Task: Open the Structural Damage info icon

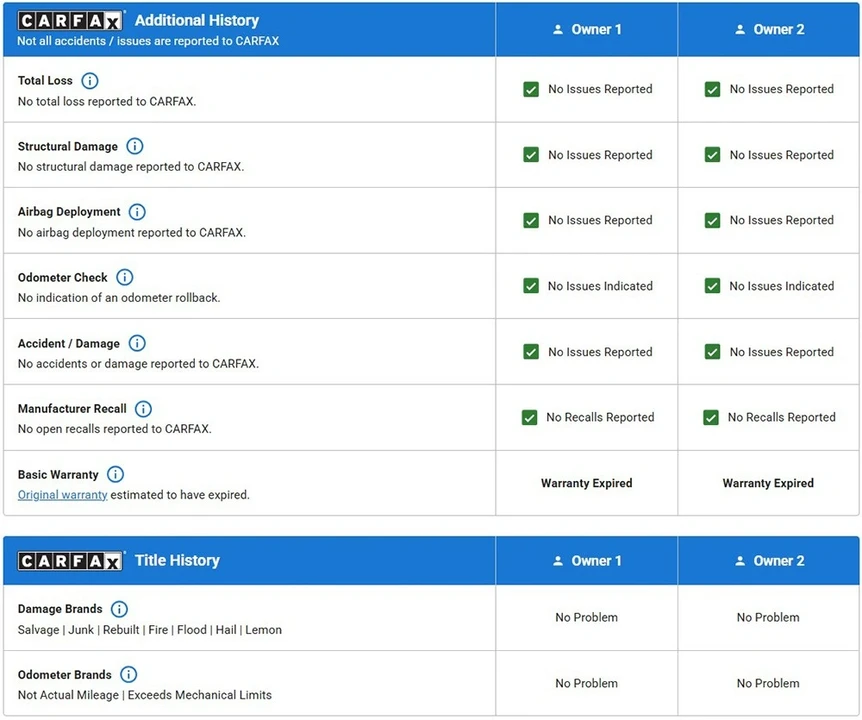Action: [x=135, y=146]
